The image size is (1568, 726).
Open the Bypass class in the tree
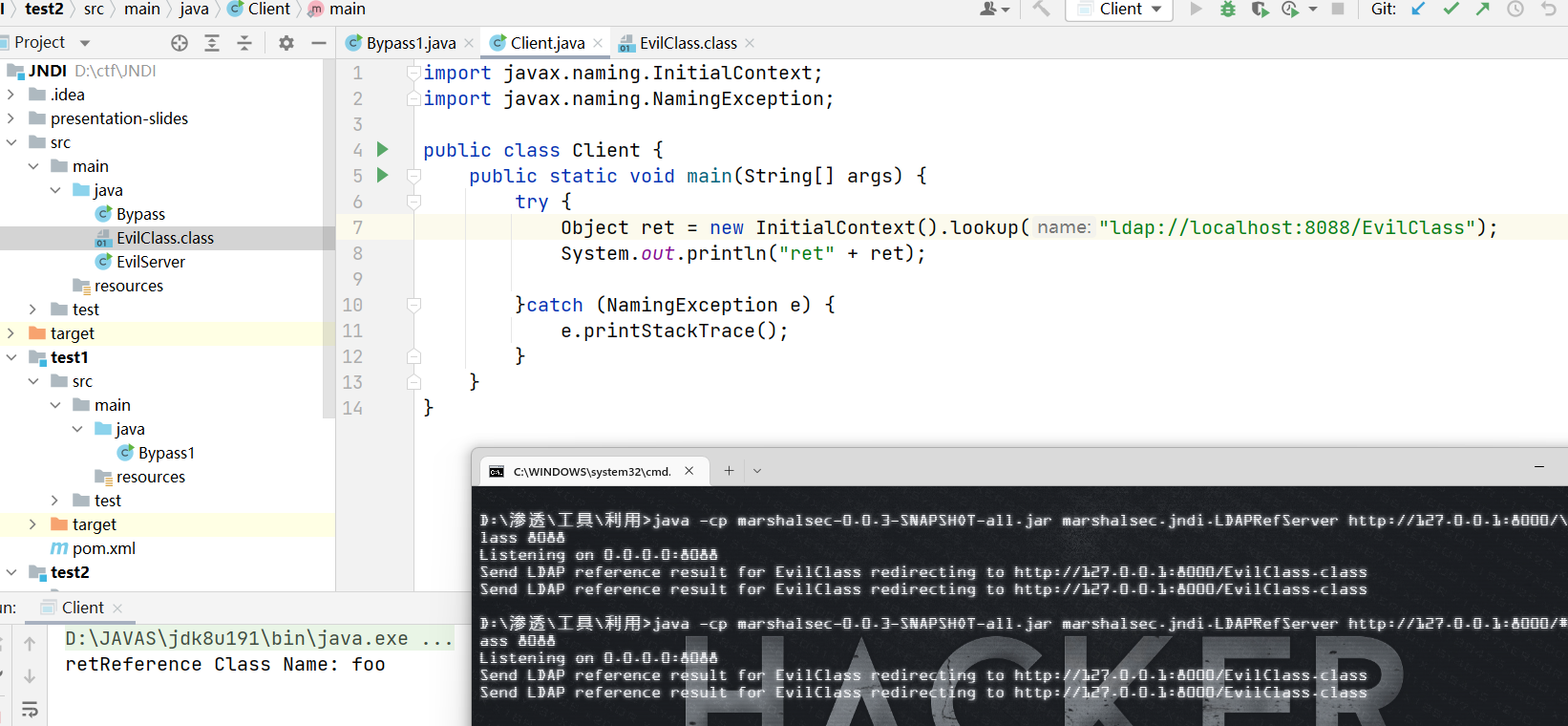click(x=140, y=214)
